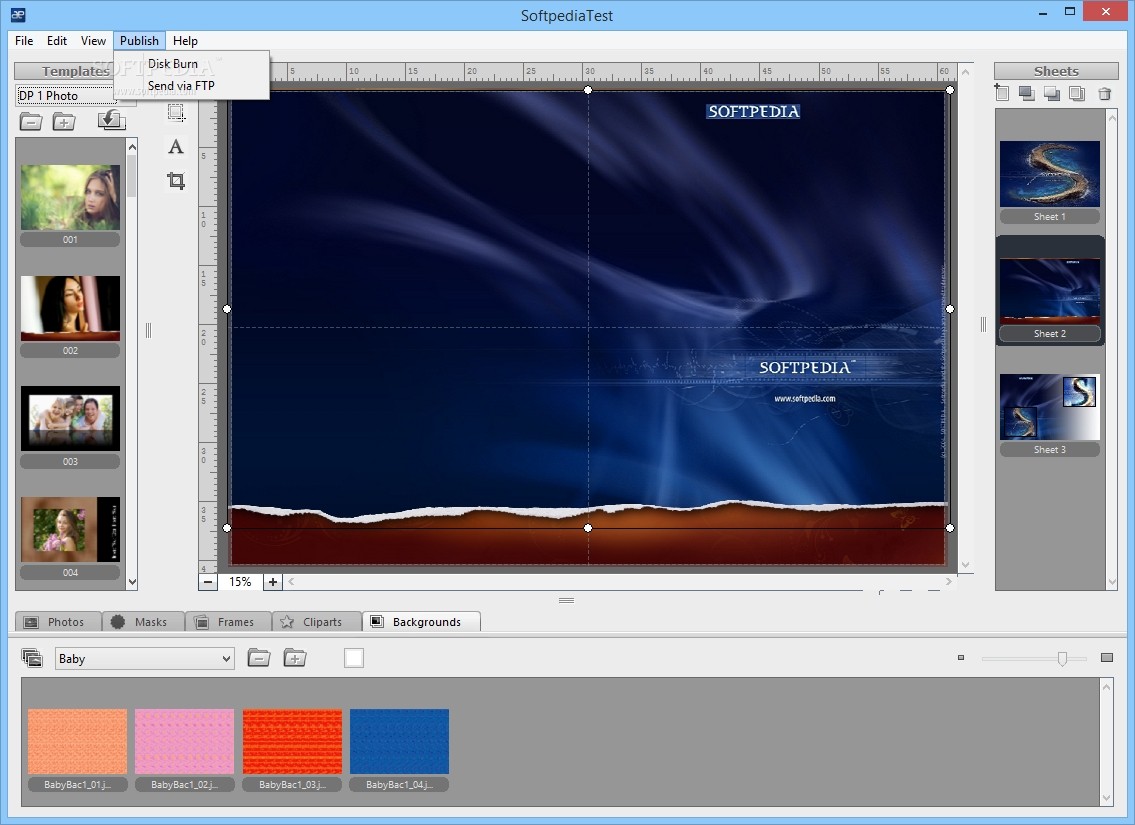Switch to the Cliparts tab
Viewport: 1135px width, 825px height.
pos(316,622)
